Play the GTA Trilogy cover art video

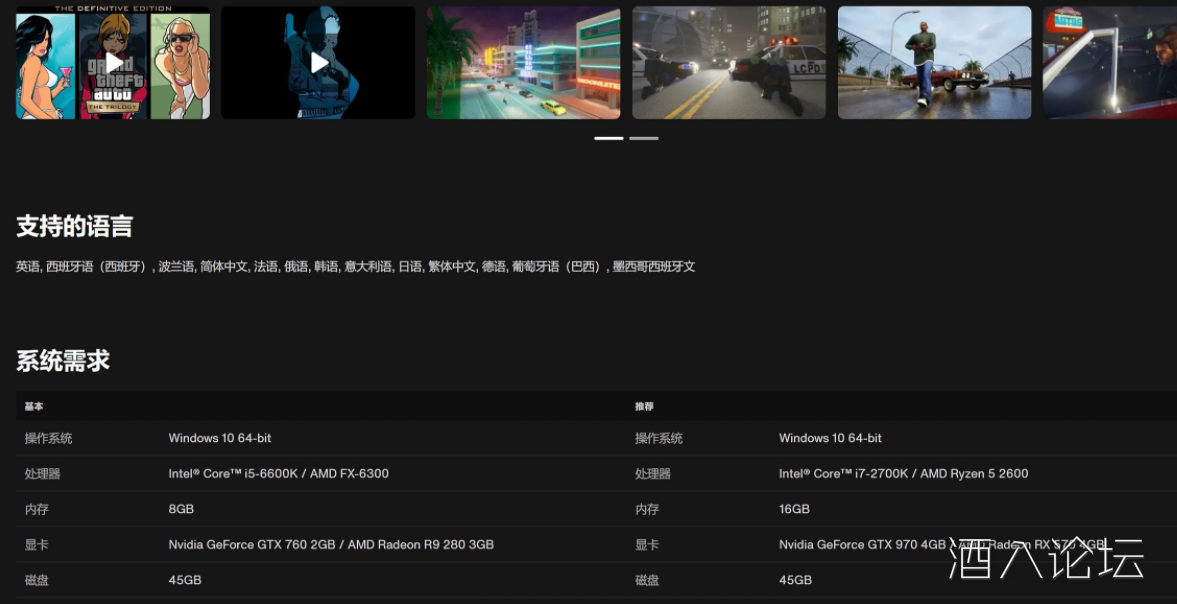coord(113,62)
